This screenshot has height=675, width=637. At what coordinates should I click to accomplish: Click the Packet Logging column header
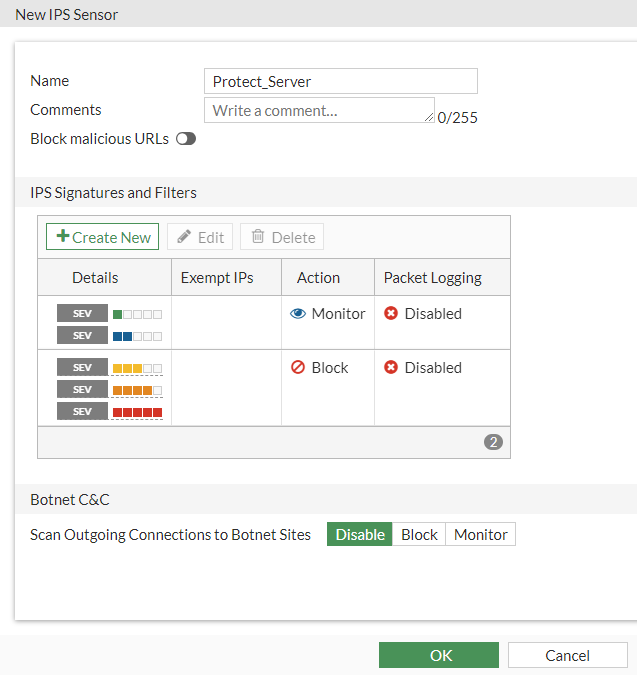tap(432, 278)
